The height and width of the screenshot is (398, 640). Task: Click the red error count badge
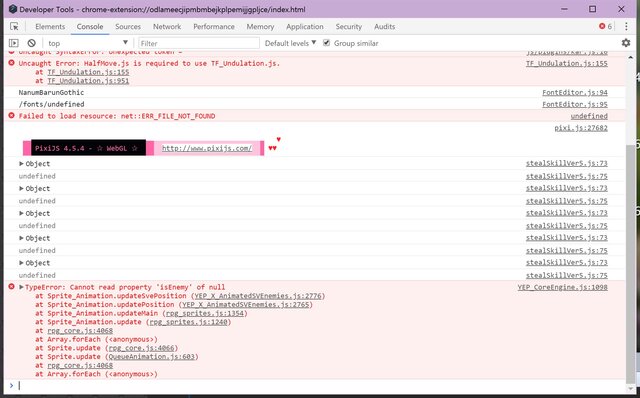tap(605, 26)
